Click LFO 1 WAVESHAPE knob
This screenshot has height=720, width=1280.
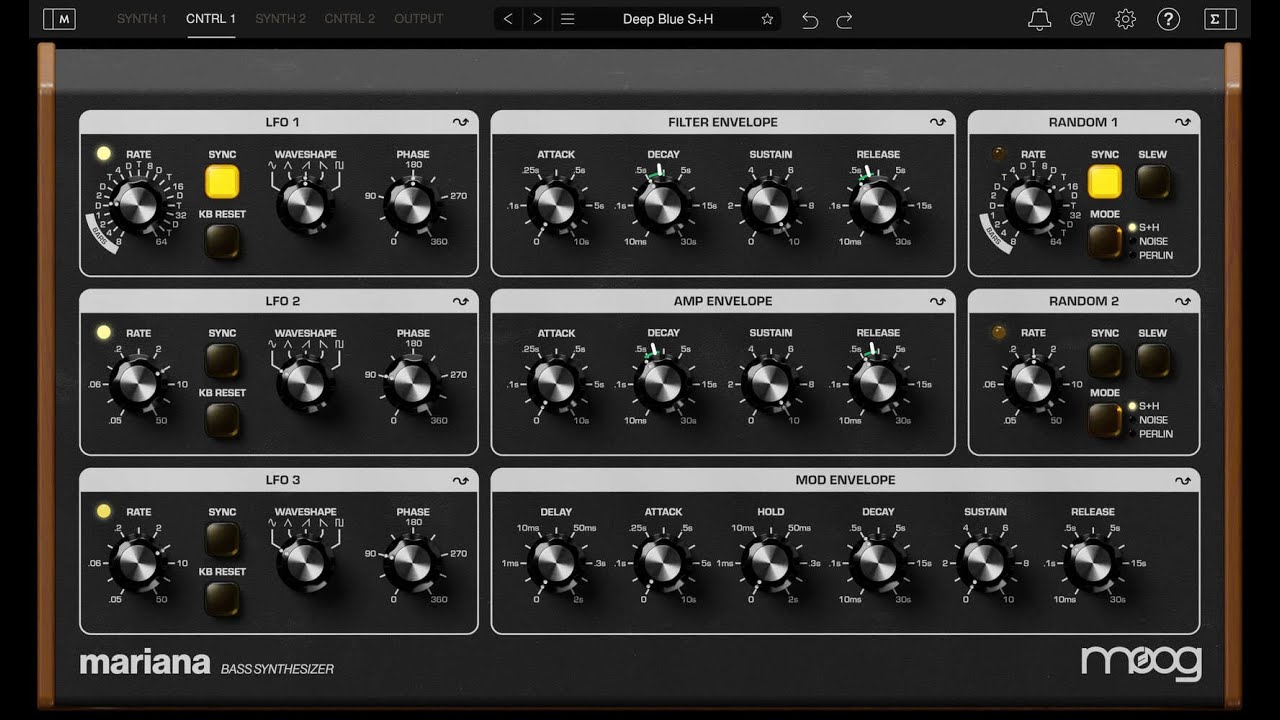(305, 205)
